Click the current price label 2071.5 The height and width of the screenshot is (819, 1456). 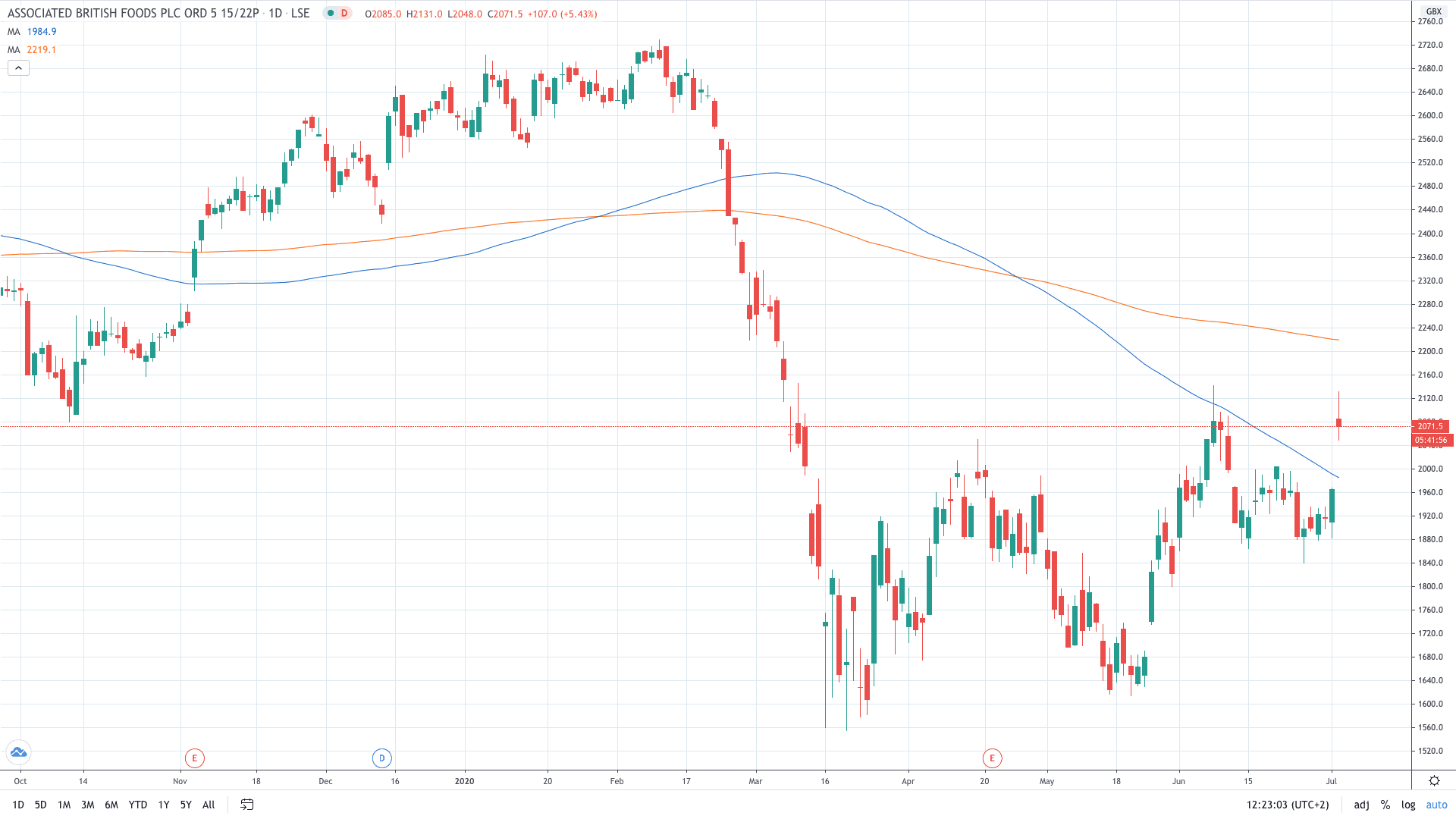click(1430, 426)
